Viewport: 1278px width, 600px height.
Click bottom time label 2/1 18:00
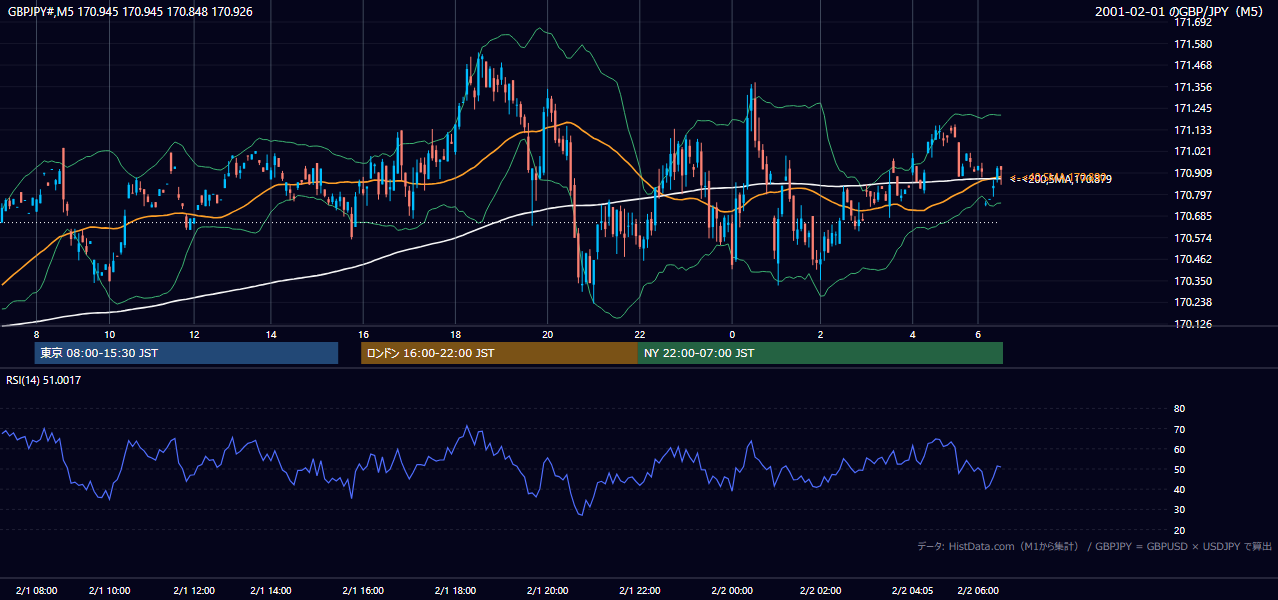pyautogui.click(x=456, y=590)
